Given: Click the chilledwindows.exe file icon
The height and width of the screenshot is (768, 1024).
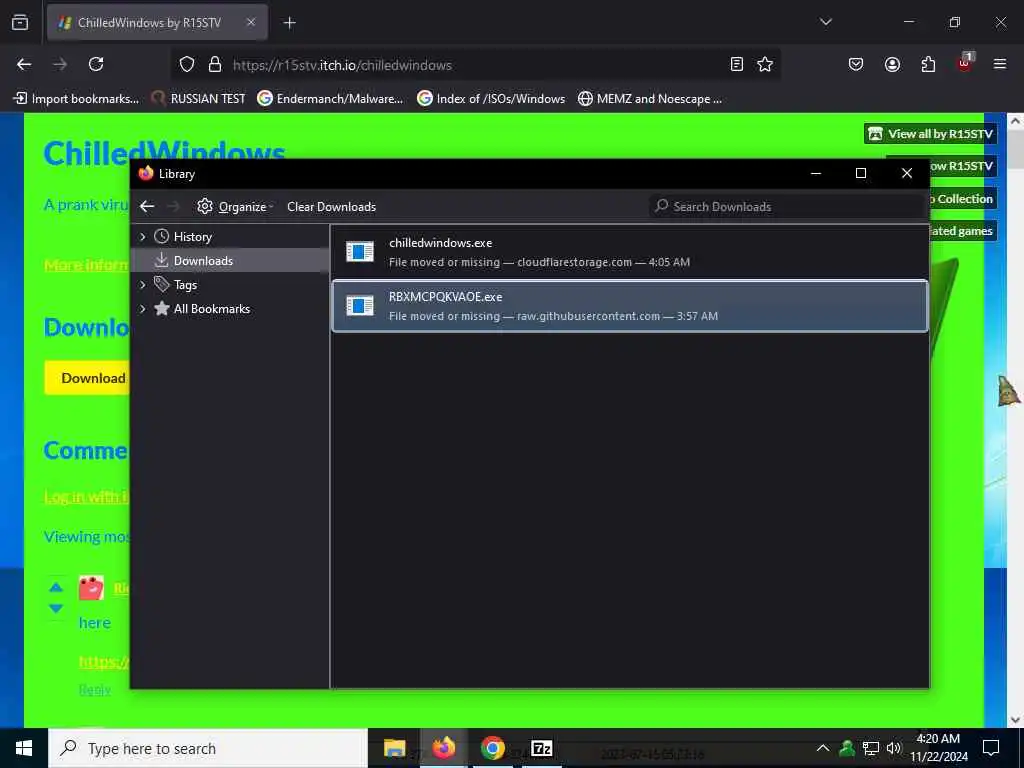Looking at the screenshot, I should pyautogui.click(x=360, y=251).
